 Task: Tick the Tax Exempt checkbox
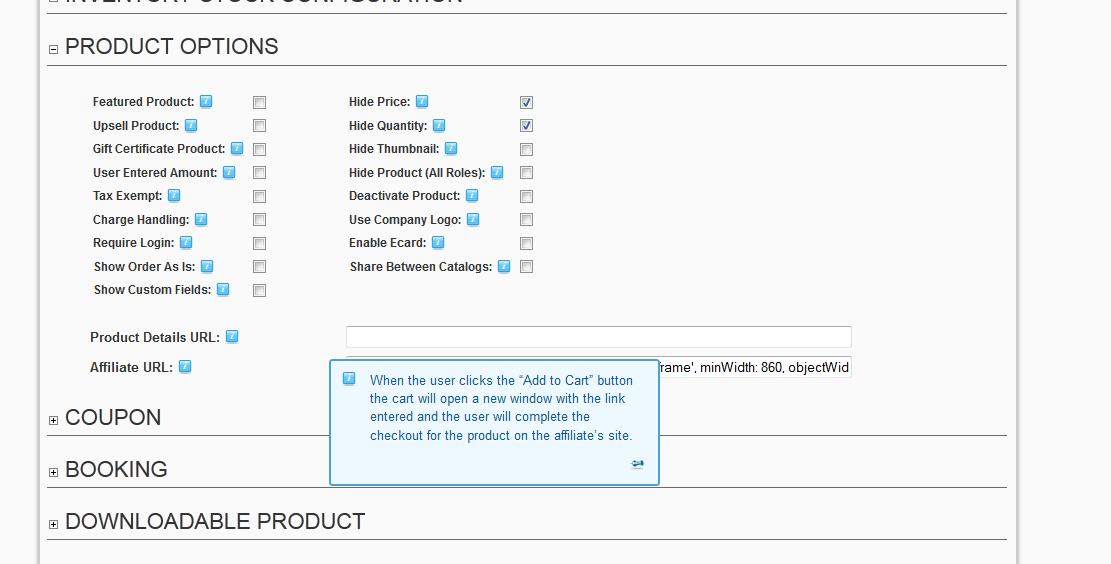(x=259, y=196)
